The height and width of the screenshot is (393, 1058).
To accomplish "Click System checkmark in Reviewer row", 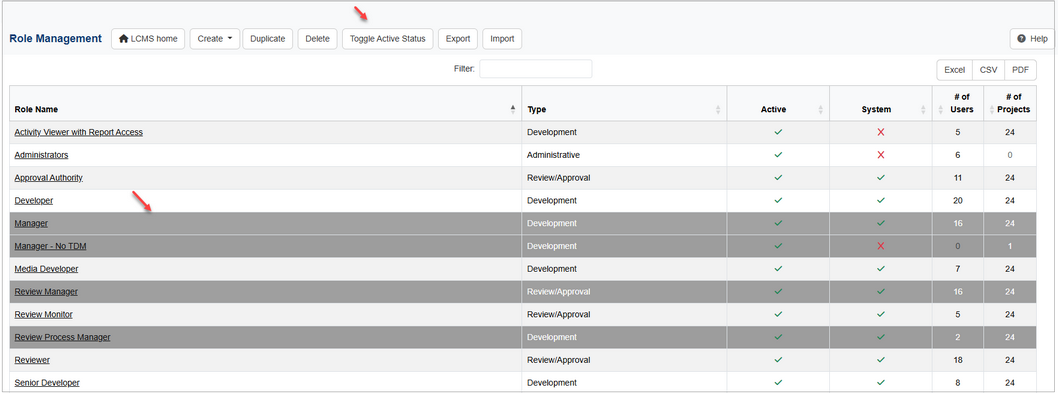I will coord(881,360).
